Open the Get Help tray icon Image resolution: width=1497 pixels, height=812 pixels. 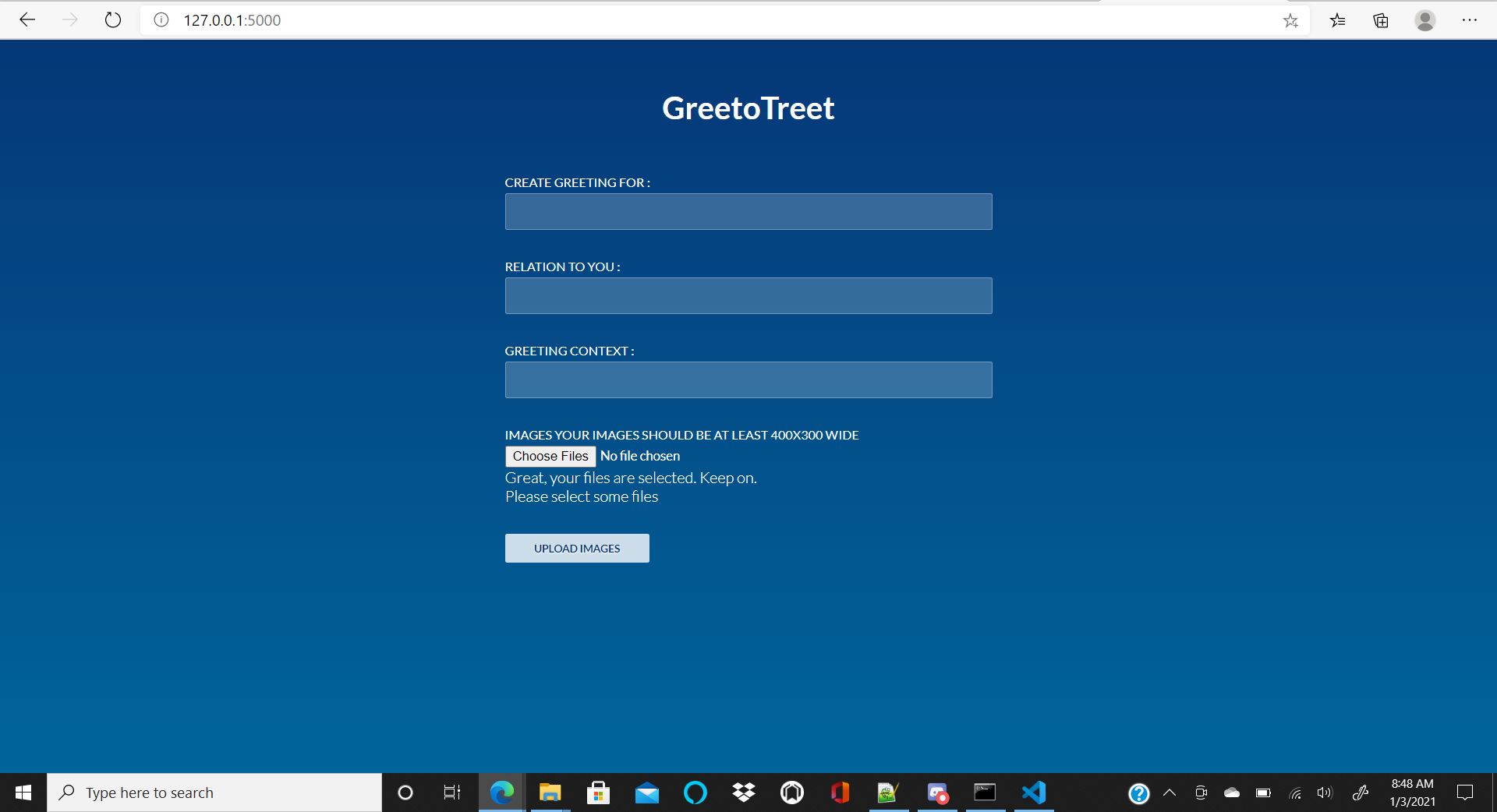point(1139,793)
